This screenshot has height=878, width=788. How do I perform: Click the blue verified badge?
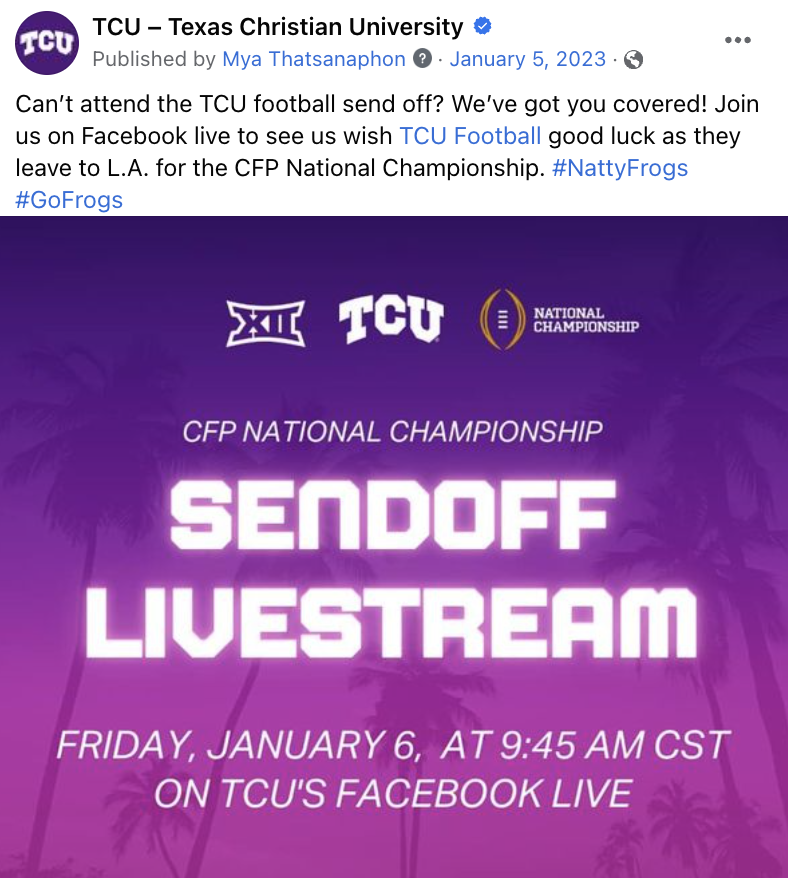click(x=483, y=27)
